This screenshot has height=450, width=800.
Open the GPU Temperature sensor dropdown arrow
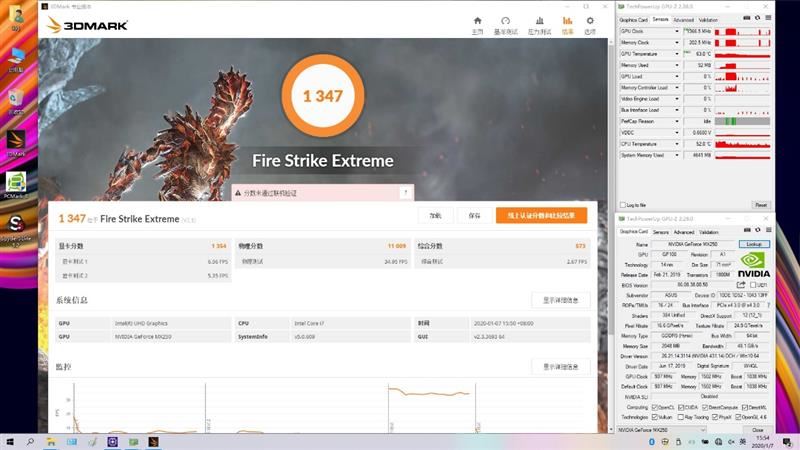point(677,54)
